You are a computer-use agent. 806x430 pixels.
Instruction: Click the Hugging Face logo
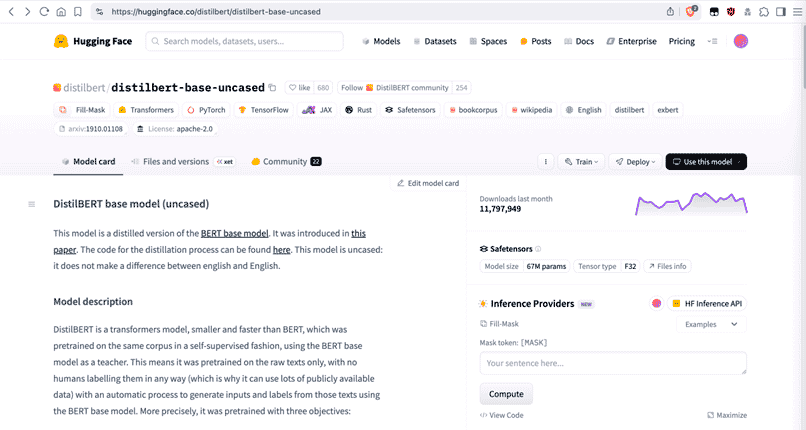click(93, 41)
